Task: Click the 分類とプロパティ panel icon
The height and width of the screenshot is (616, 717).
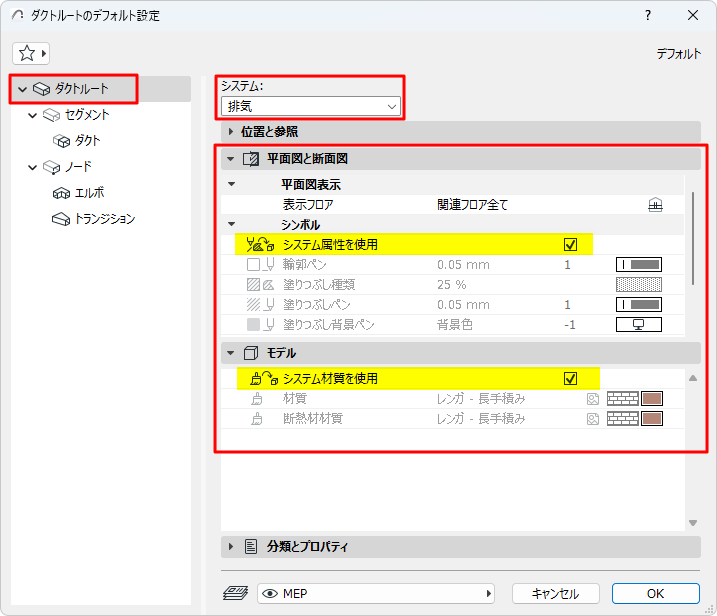Action: (251, 546)
